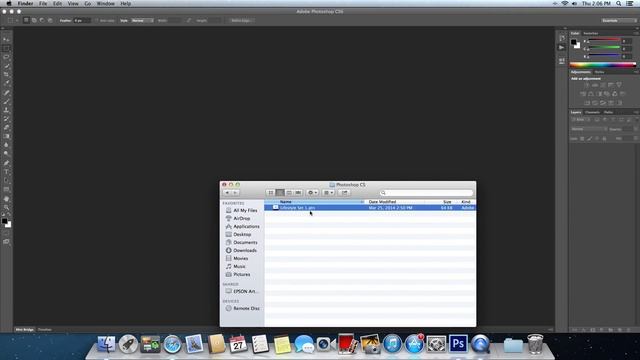Viewport: 640px width, 360px height.
Task: Open Applications in Finder sidebar
Action: coord(246,227)
